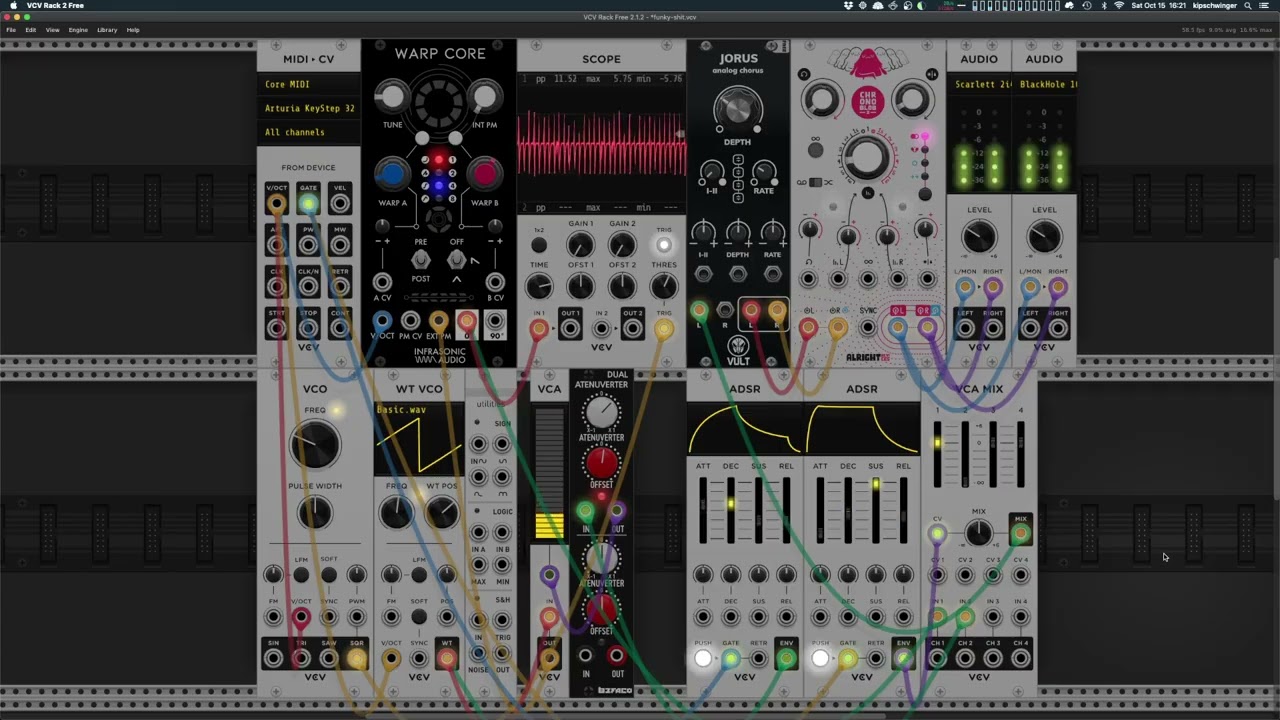Open the Core MIDI driver selector
The height and width of the screenshot is (720, 1280).
tap(309, 84)
